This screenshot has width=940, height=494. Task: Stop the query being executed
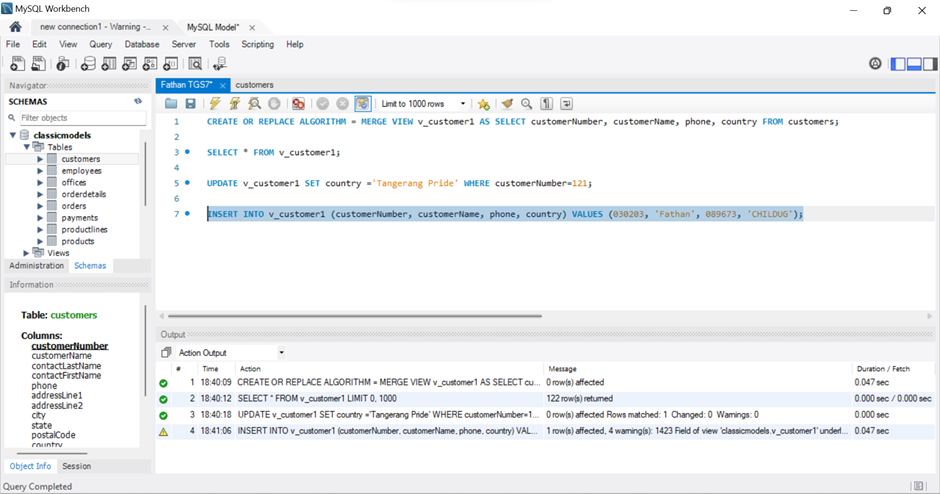tap(274, 104)
